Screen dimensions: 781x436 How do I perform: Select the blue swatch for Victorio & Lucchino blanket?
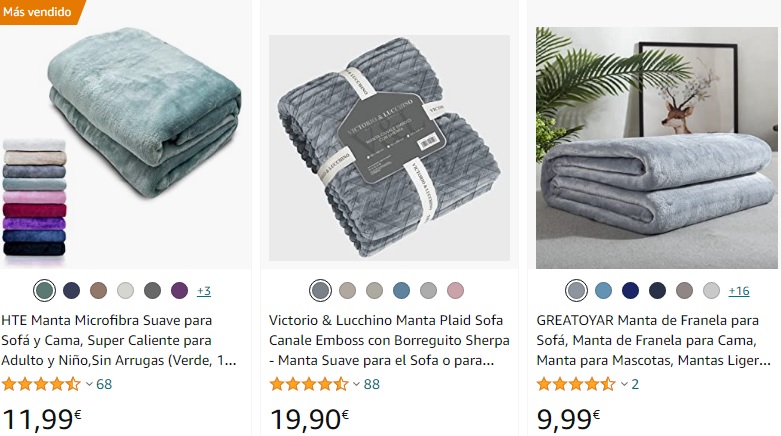coord(401,291)
